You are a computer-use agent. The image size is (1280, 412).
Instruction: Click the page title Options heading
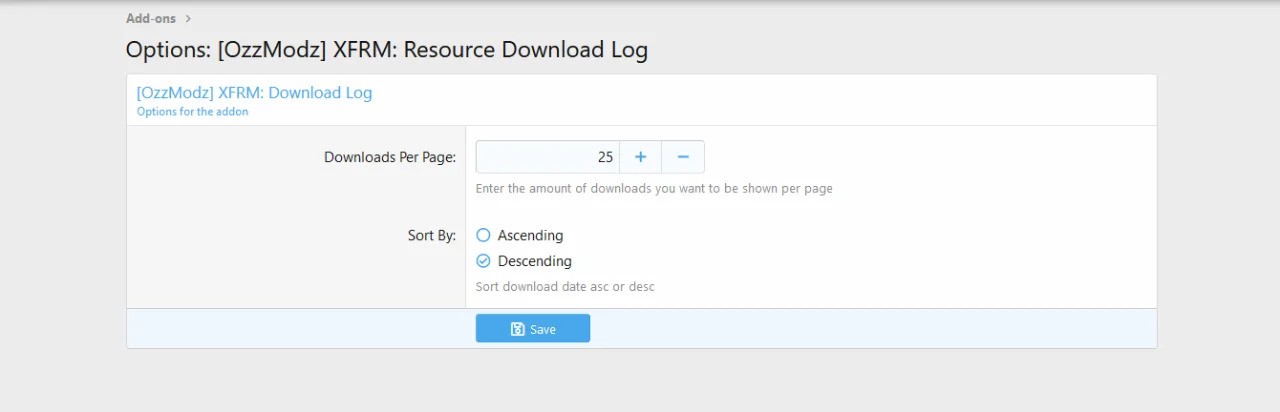click(x=386, y=50)
